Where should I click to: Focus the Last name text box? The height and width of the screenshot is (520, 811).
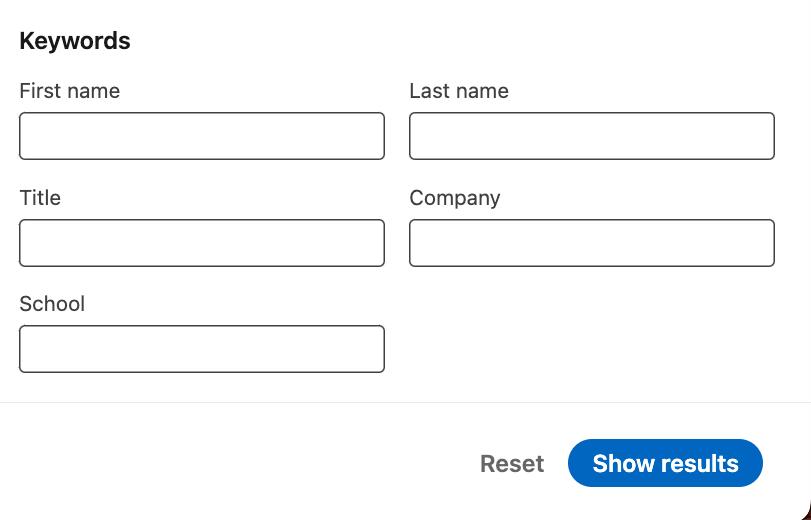coord(591,136)
